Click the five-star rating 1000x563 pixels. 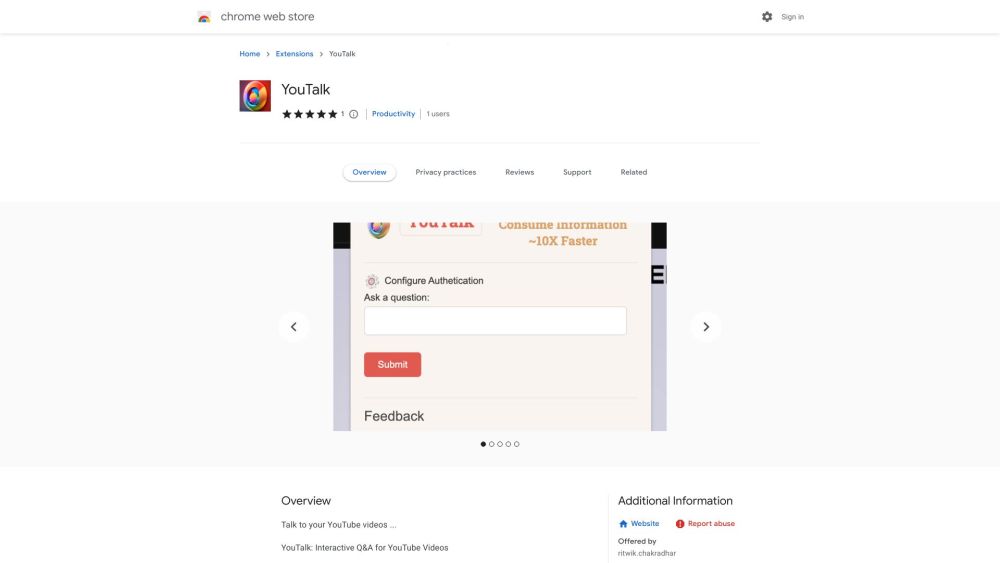[x=309, y=114]
